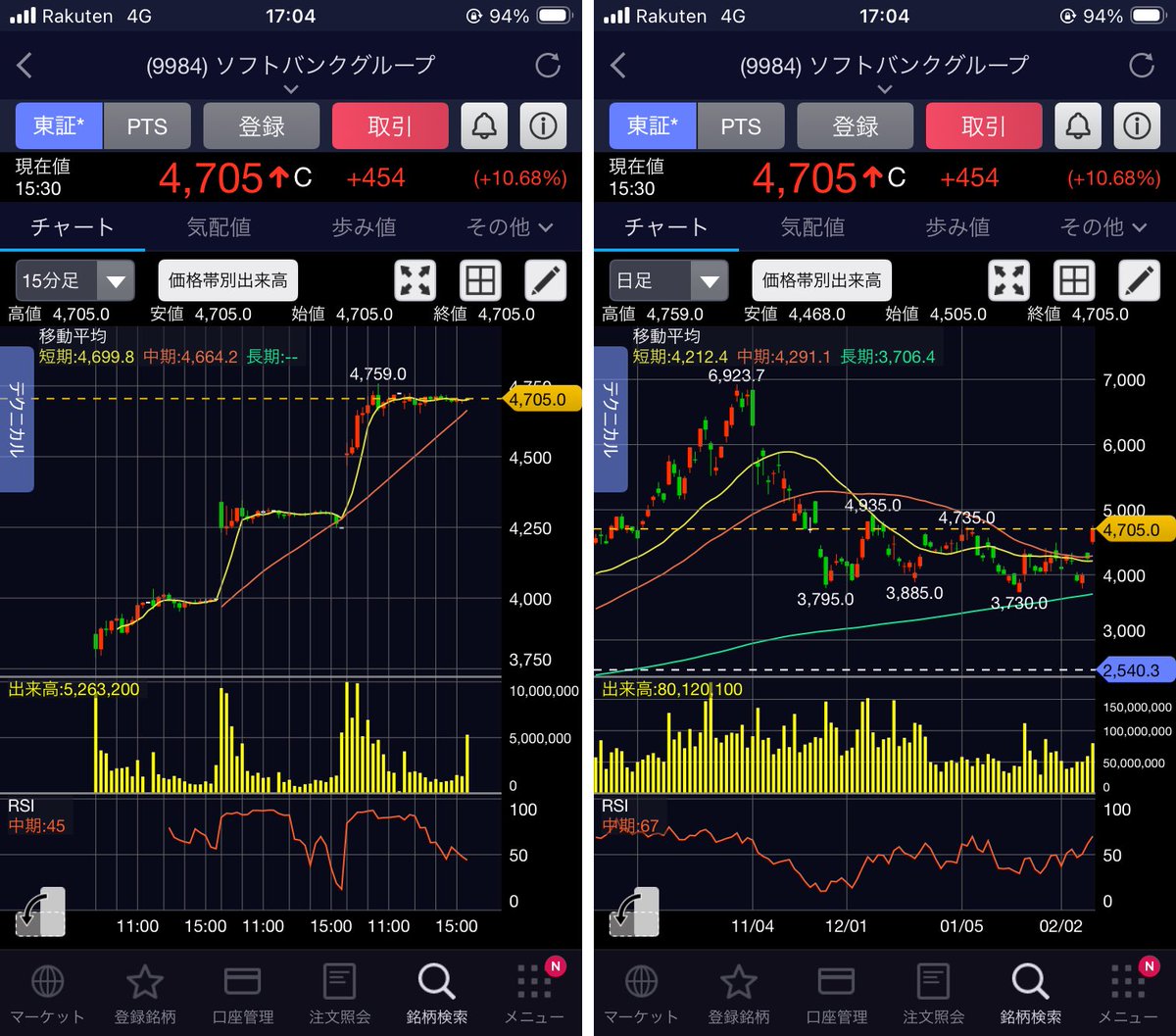Select PTS exchange on the left screen

[147, 126]
